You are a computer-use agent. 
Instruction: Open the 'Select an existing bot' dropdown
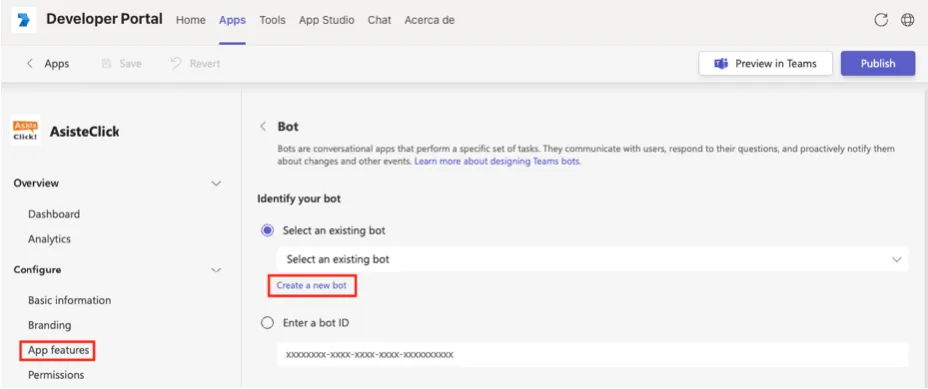(x=592, y=259)
